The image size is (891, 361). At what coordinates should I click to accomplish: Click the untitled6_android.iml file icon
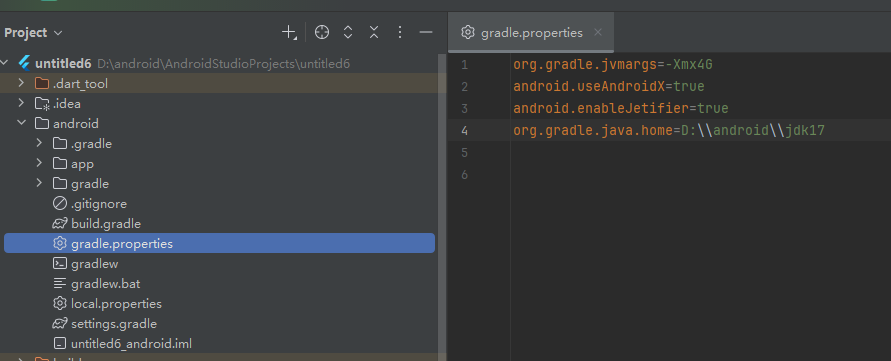click(60, 343)
